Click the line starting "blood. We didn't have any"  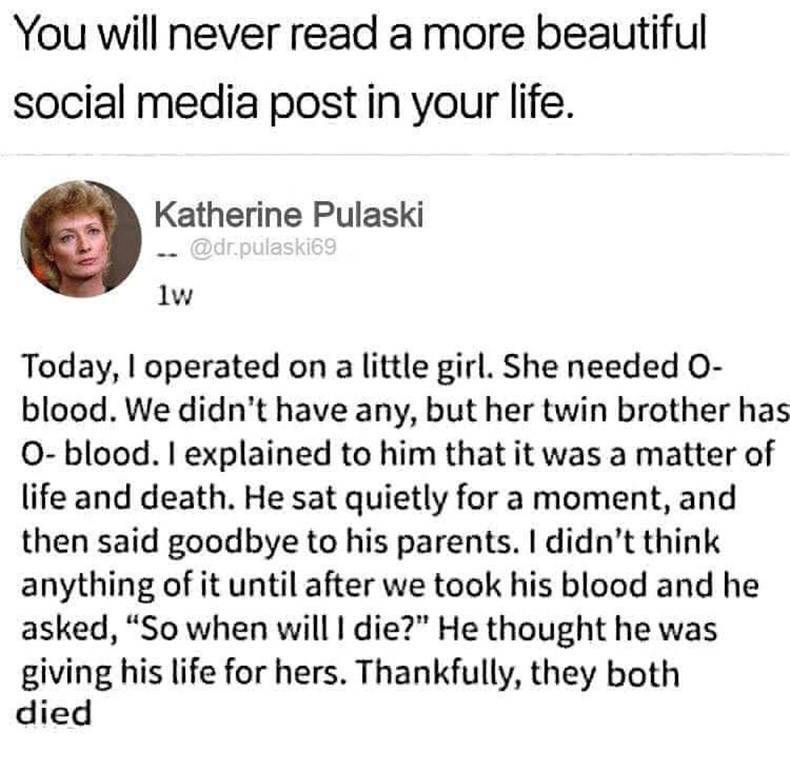[400, 413]
